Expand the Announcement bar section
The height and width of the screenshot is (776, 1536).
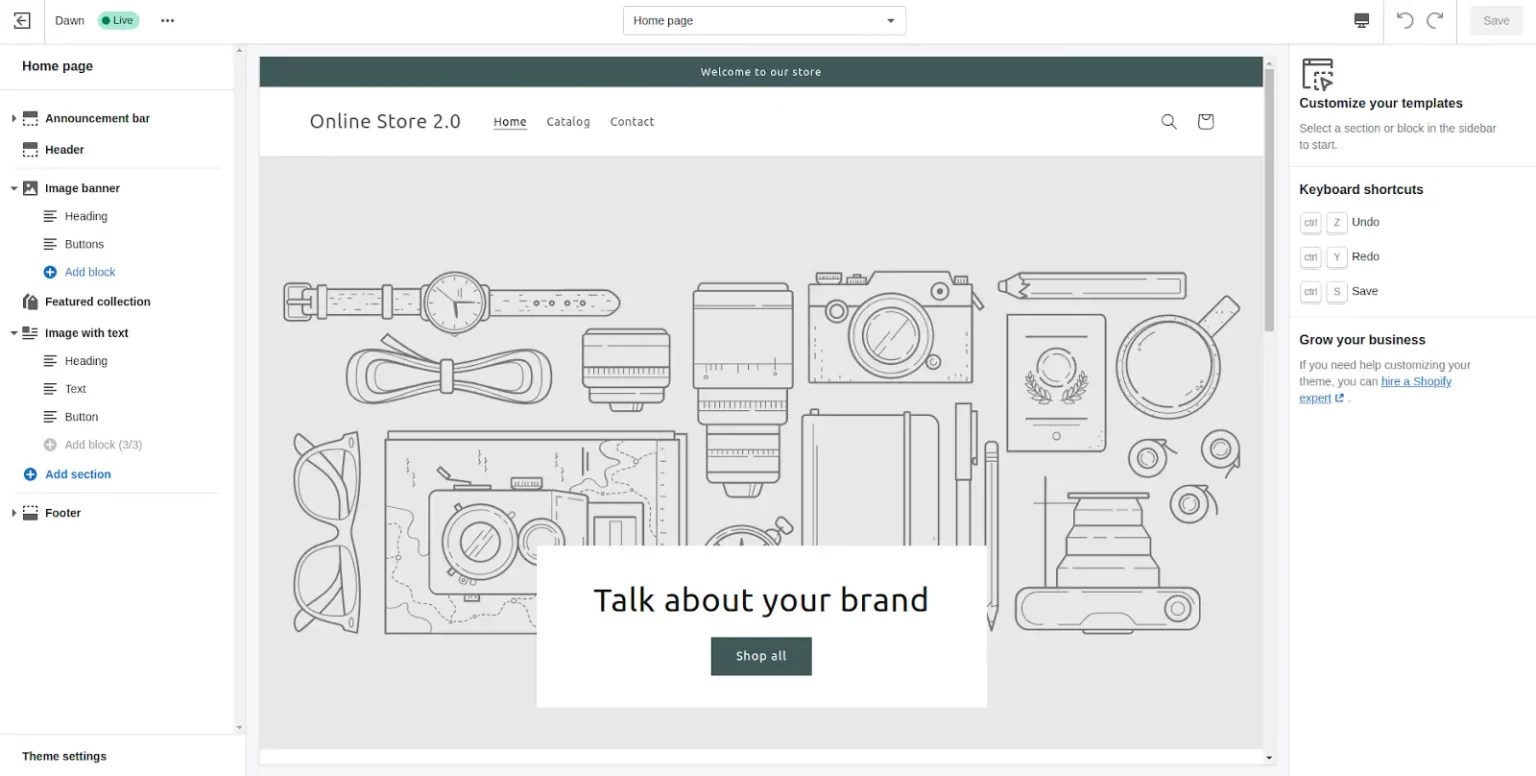click(13, 118)
